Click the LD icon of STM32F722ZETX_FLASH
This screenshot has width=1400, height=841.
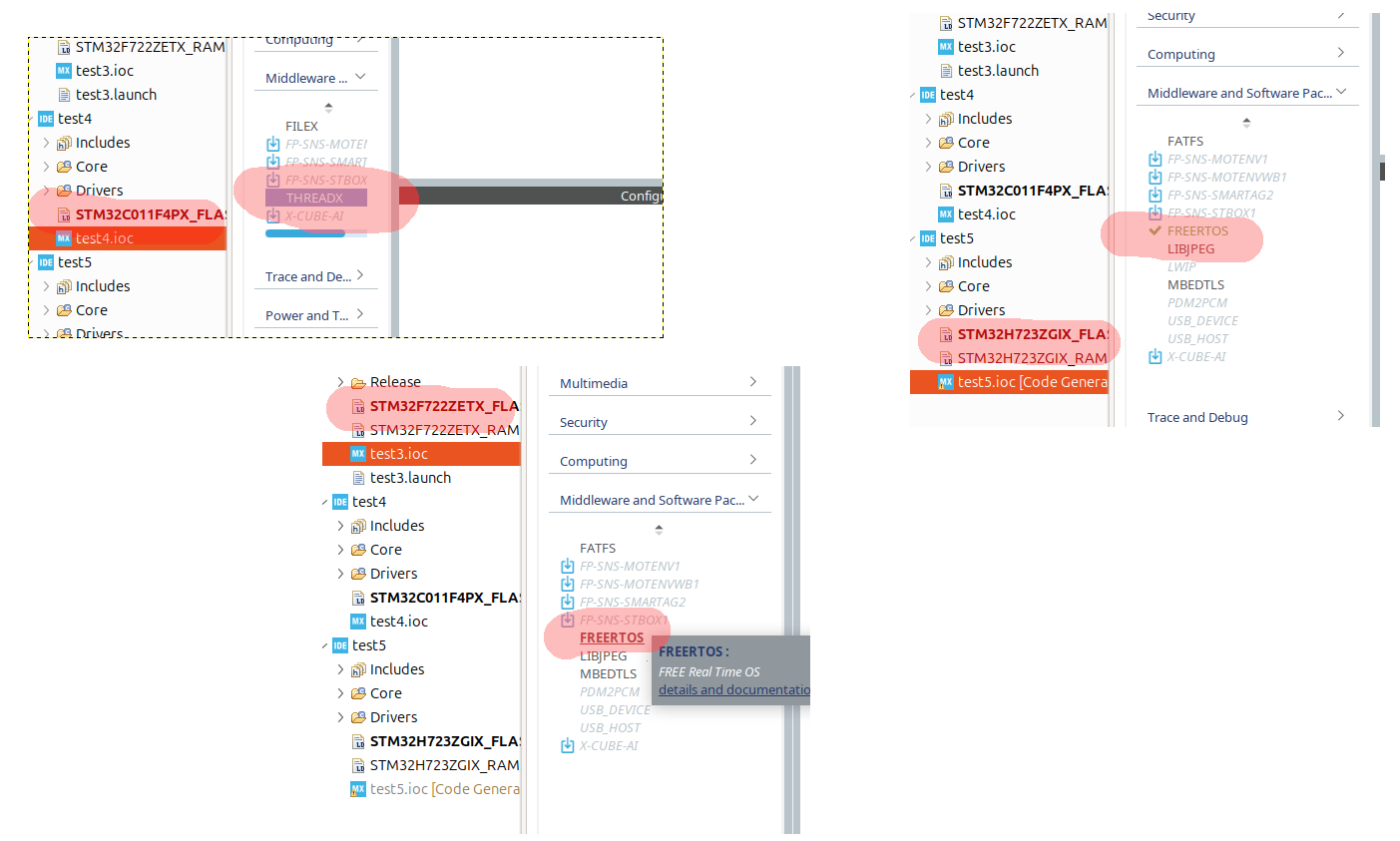pos(357,407)
